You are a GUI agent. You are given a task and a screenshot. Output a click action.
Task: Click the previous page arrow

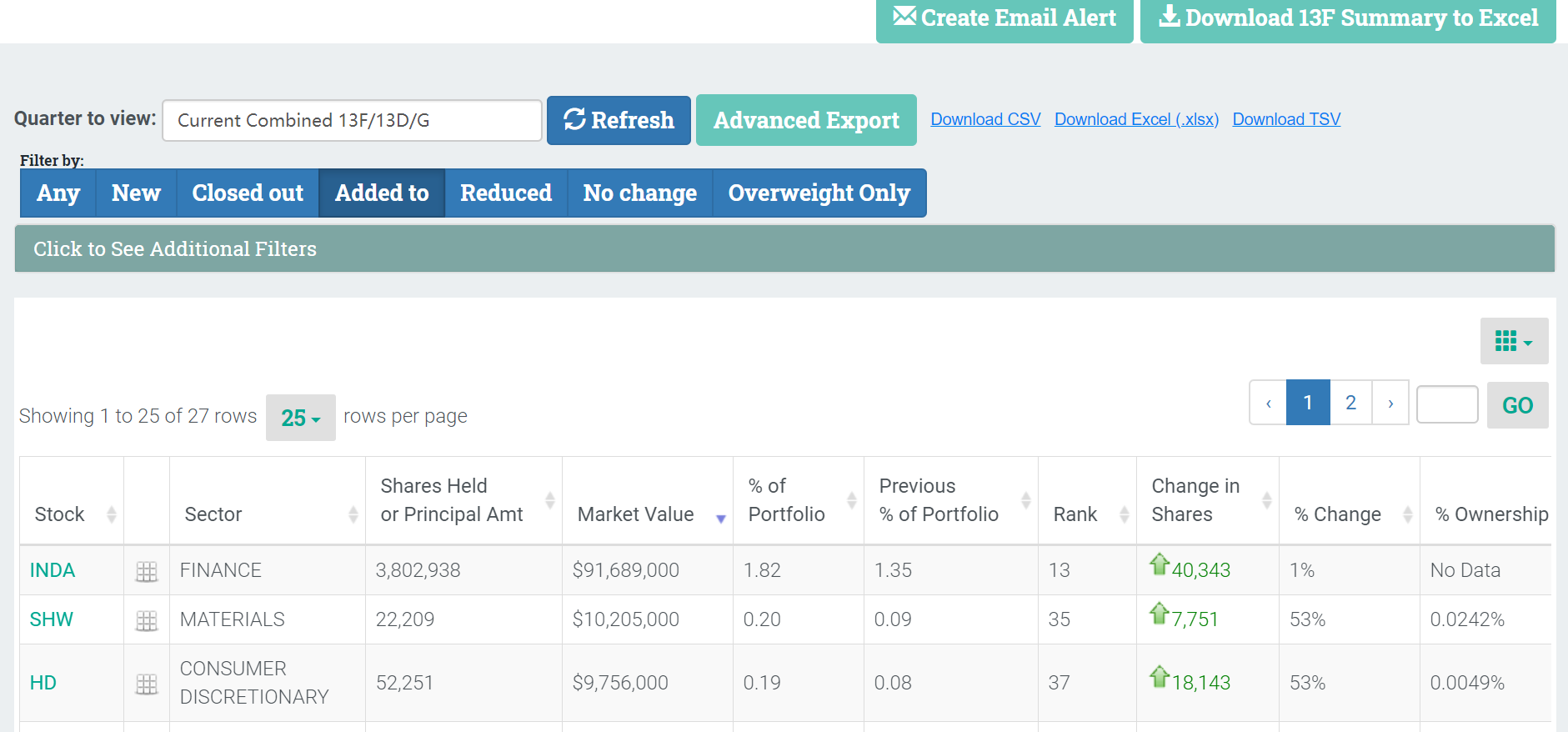point(1268,403)
